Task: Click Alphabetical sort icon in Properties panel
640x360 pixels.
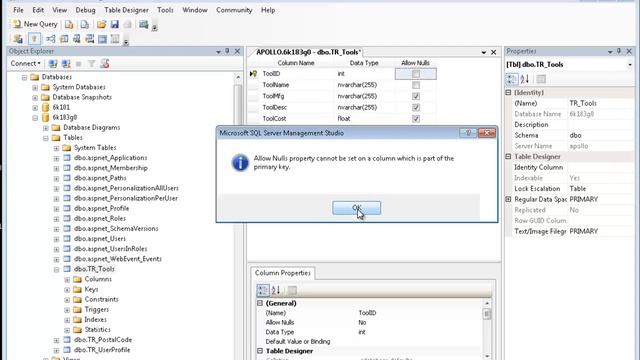Action: click(525, 79)
